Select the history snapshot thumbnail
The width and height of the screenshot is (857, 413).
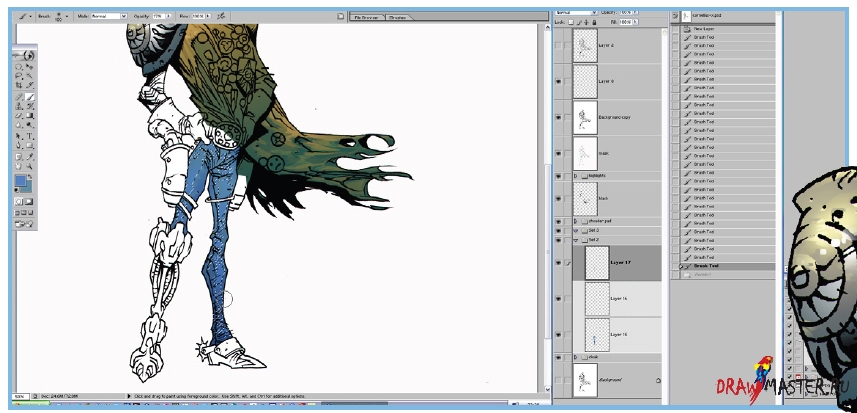coord(686,16)
